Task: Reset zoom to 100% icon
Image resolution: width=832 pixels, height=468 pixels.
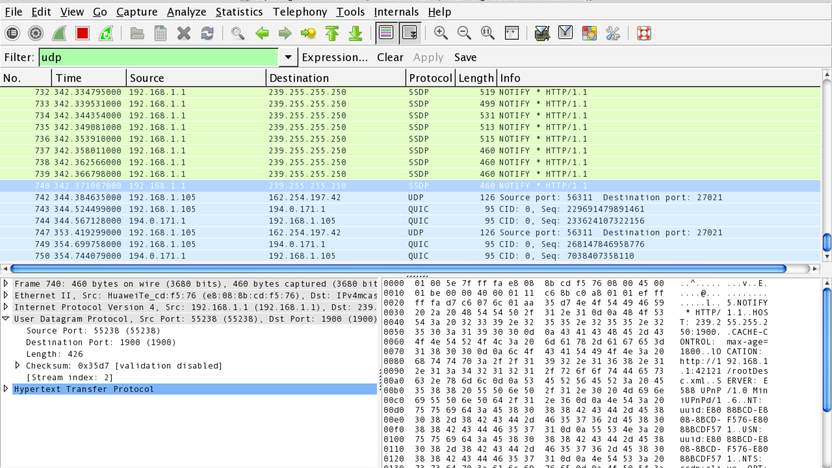Action: click(488, 33)
